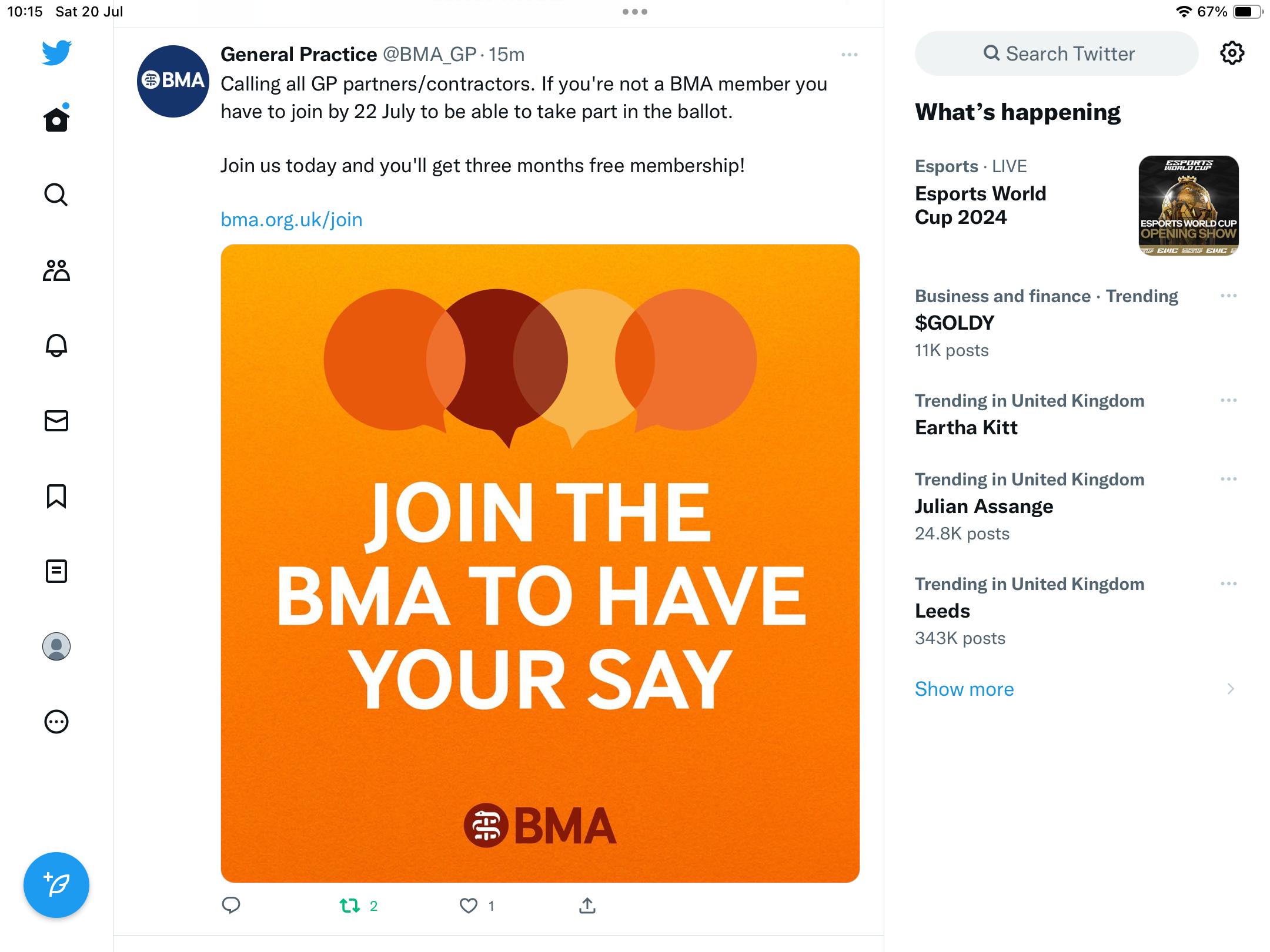Open tweet options three-dot menu

(849, 55)
